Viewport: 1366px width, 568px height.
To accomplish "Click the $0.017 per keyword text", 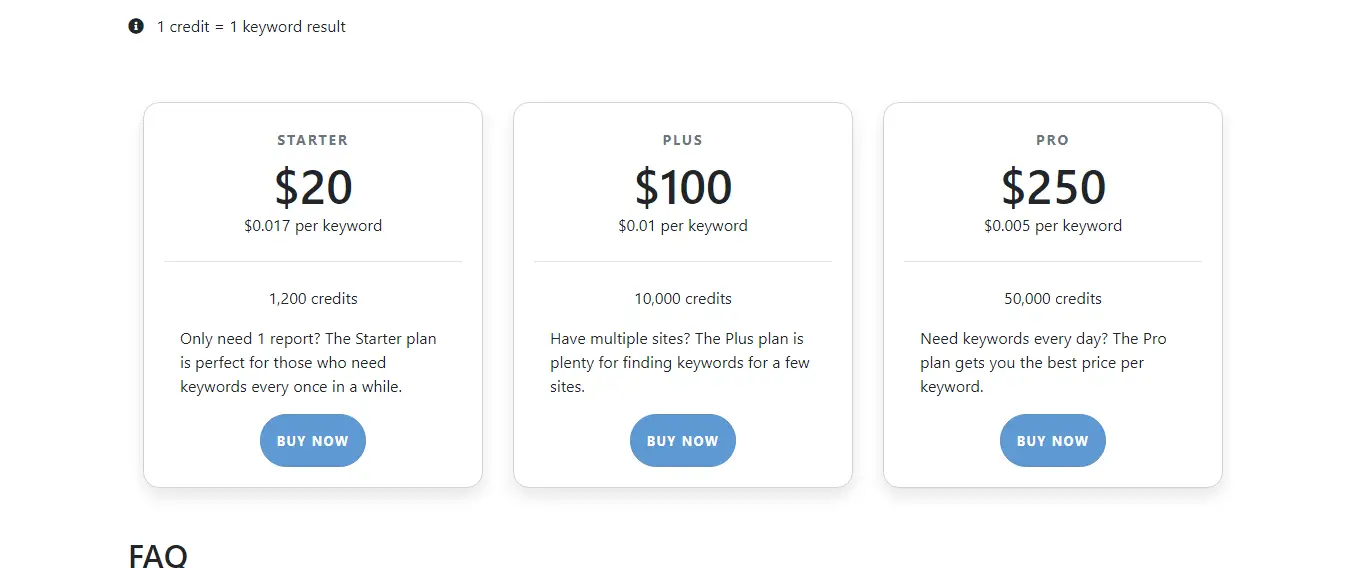I will [313, 226].
